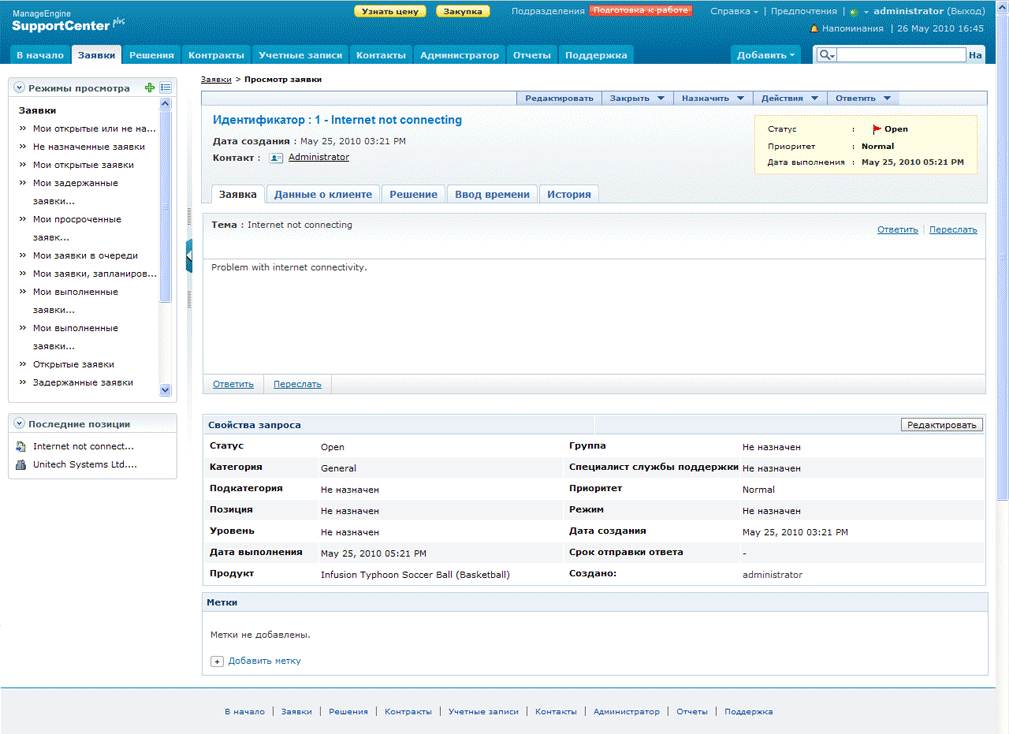This screenshot has width=1009, height=734.
Task: Click the search magnifier icon in the header
Action: coord(826,55)
